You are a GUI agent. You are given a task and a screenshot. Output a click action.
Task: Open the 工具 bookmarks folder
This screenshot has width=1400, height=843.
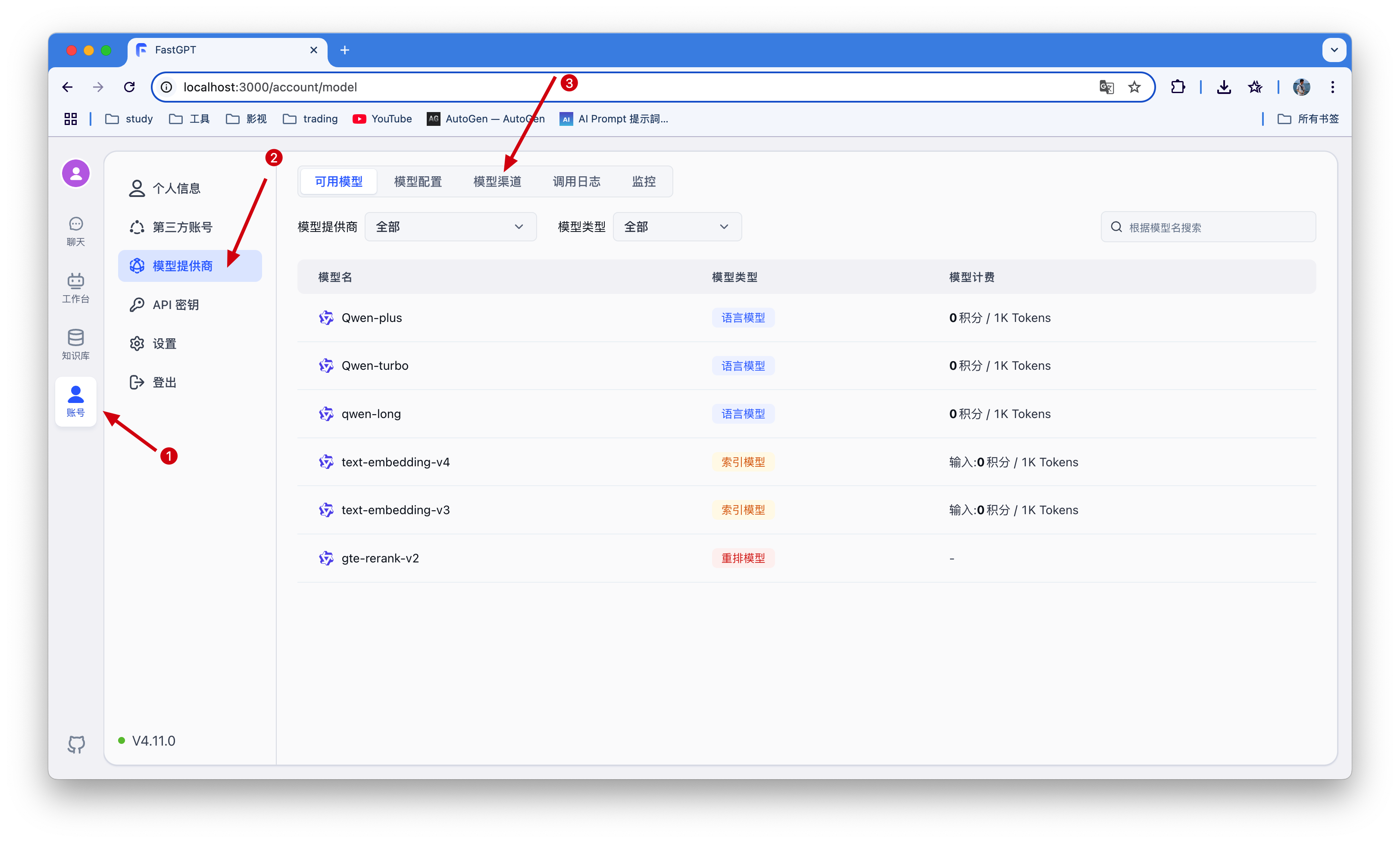pyautogui.click(x=190, y=119)
